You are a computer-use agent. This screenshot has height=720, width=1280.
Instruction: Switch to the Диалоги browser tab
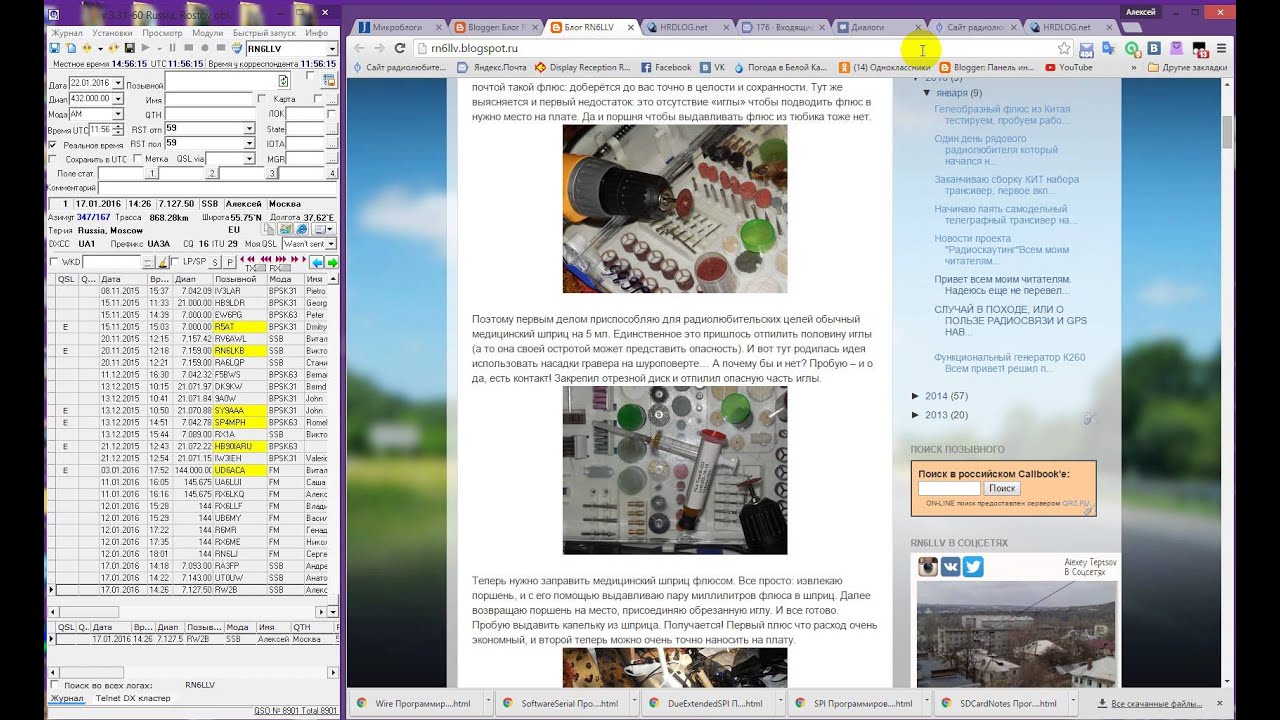[x=875, y=27]
